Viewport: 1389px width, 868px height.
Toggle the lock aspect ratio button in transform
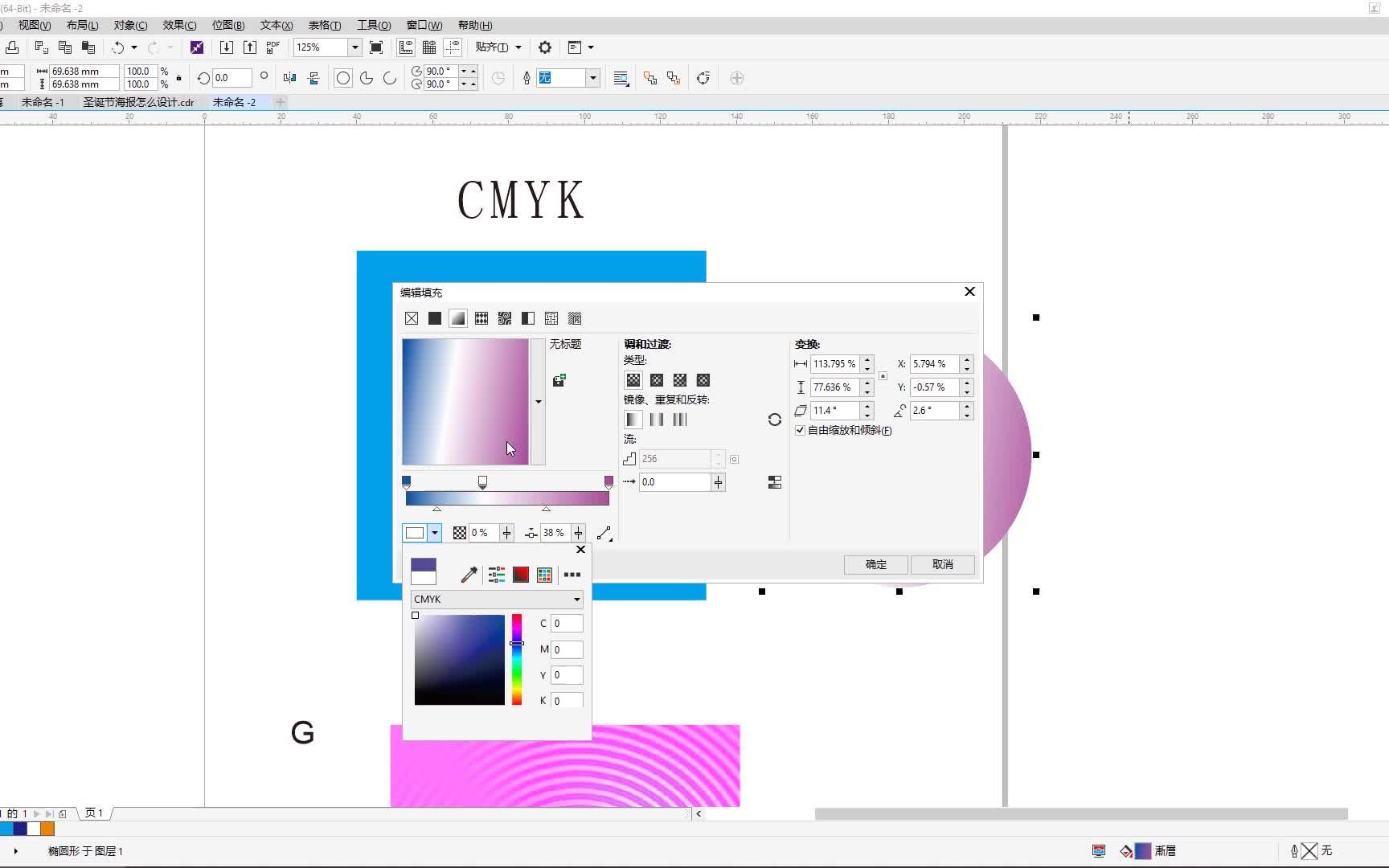tap(883, 375)
